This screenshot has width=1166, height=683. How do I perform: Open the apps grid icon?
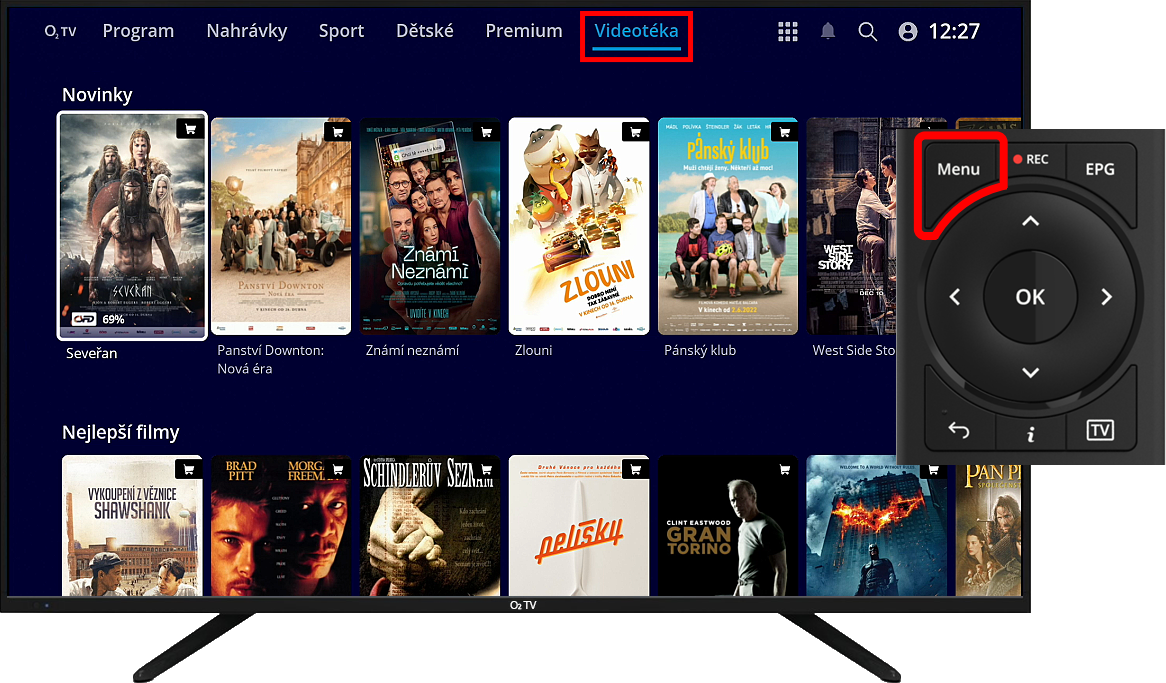[788, 32]
